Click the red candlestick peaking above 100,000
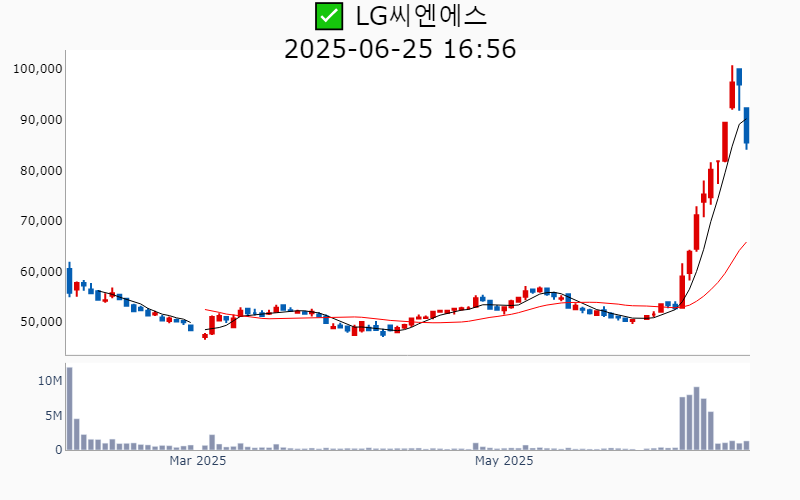Image resolution: width=800 pixels, height=500 pixels. [x=732, y=87]
